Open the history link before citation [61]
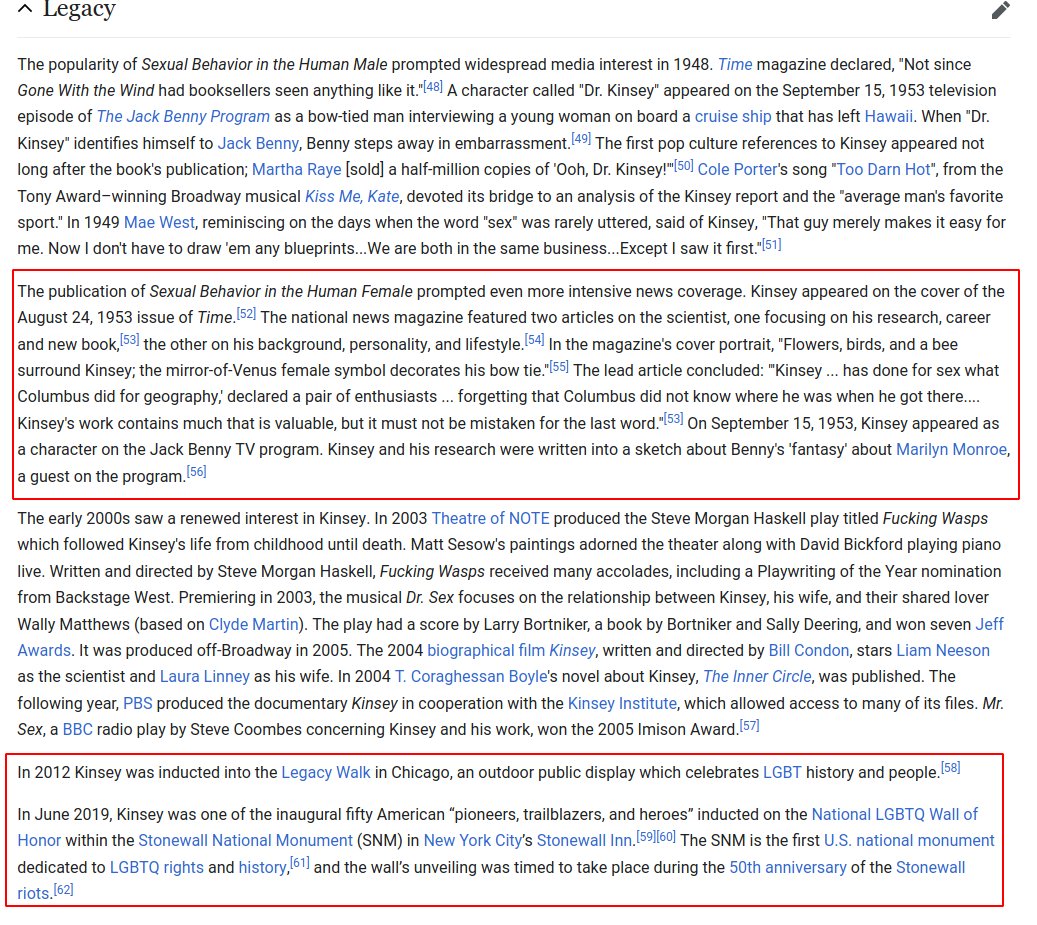Viewport: 1037px width, 925px height. click(263, 867)
